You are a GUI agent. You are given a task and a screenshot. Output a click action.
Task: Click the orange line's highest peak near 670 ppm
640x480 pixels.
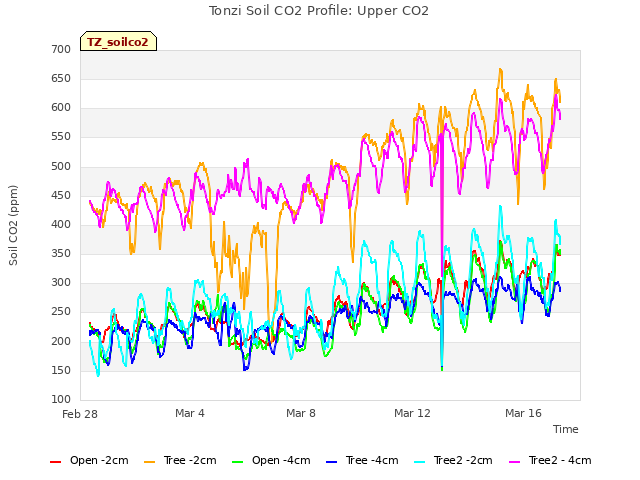tap(500, 70)
